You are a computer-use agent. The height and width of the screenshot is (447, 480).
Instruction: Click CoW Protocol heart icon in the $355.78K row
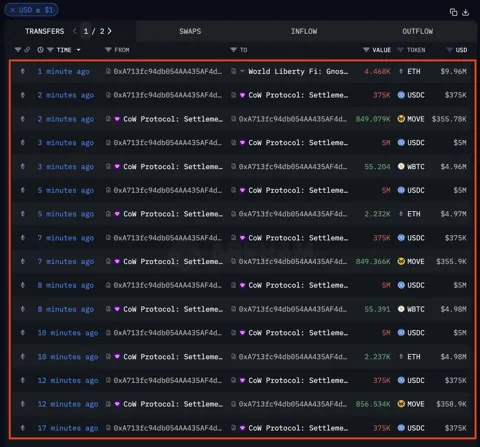[117, 119]
